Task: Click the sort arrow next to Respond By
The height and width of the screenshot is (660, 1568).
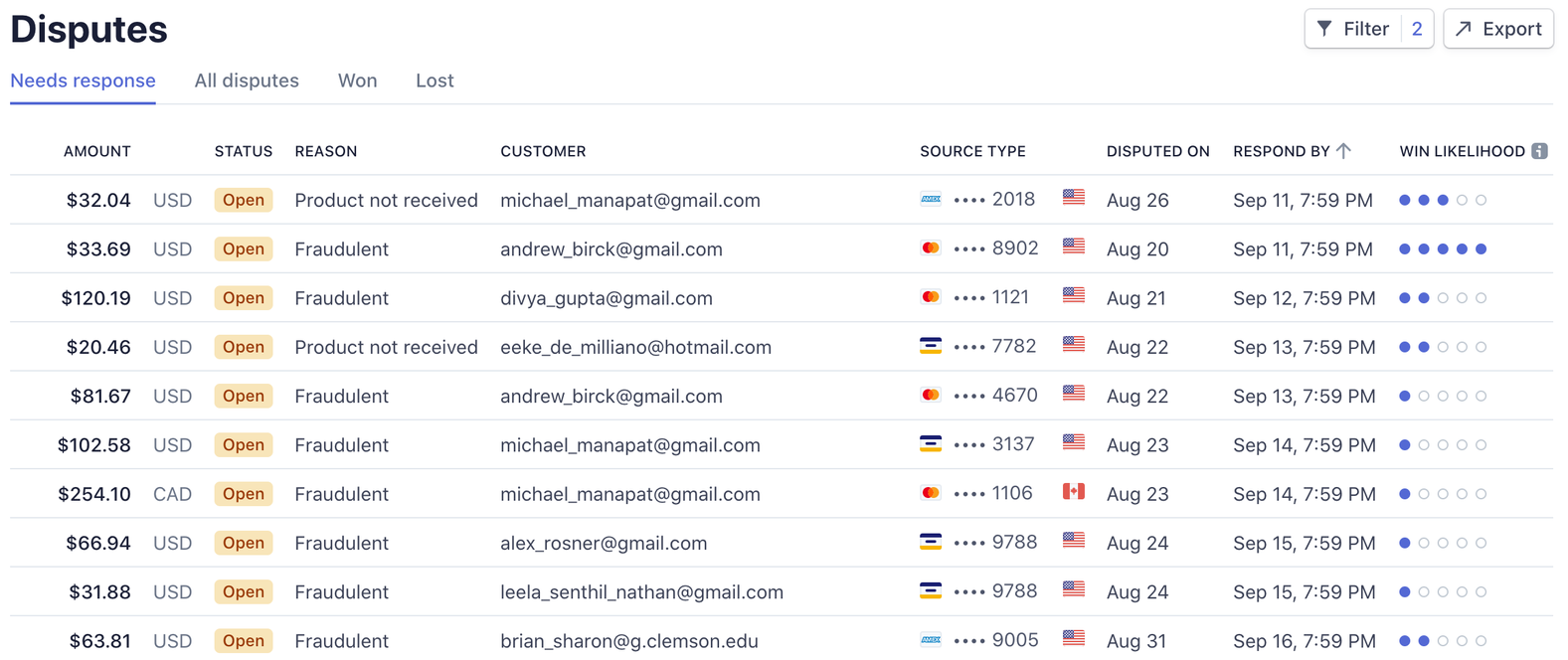Action: (1344, 151)
